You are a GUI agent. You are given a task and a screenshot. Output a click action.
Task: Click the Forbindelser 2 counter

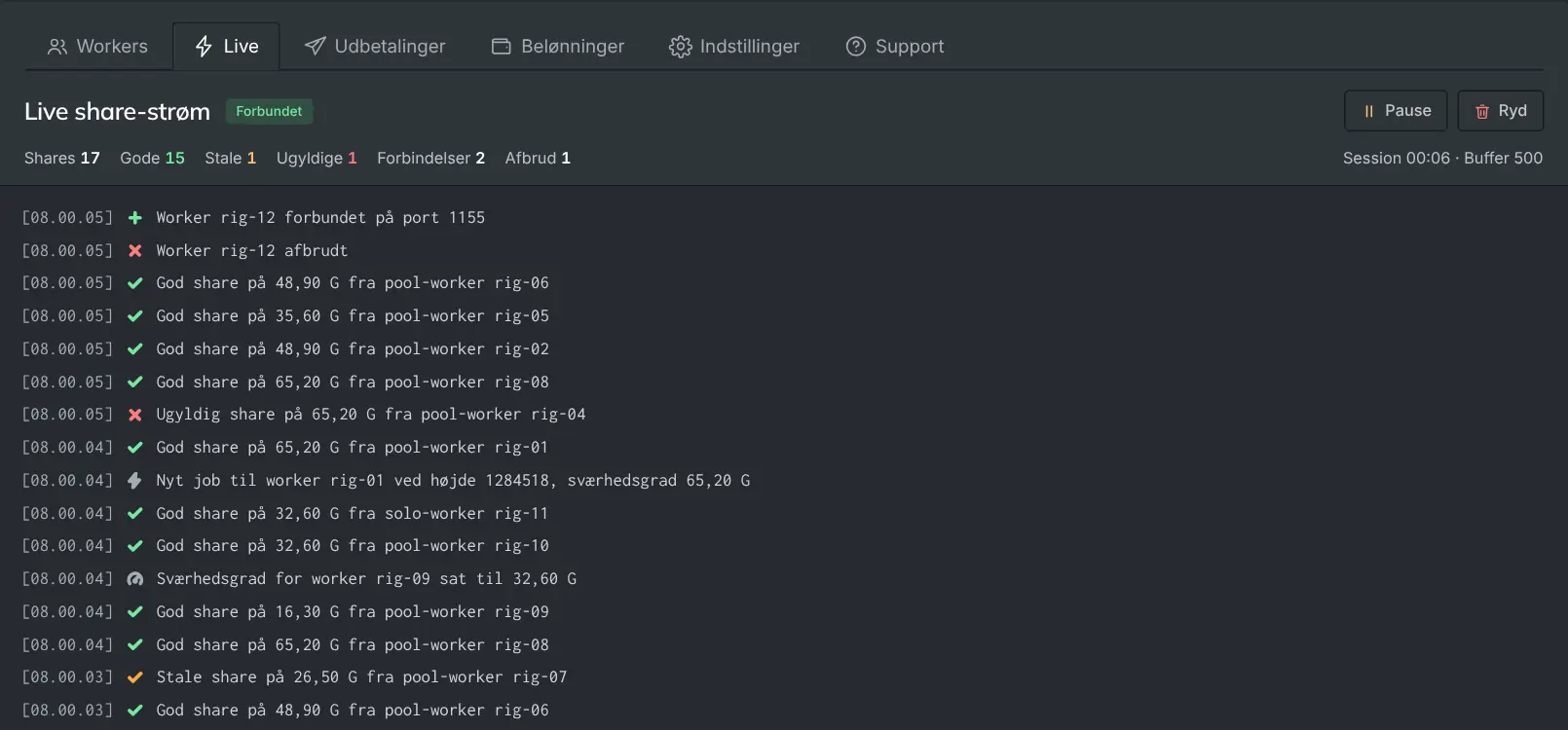[430, 158]
